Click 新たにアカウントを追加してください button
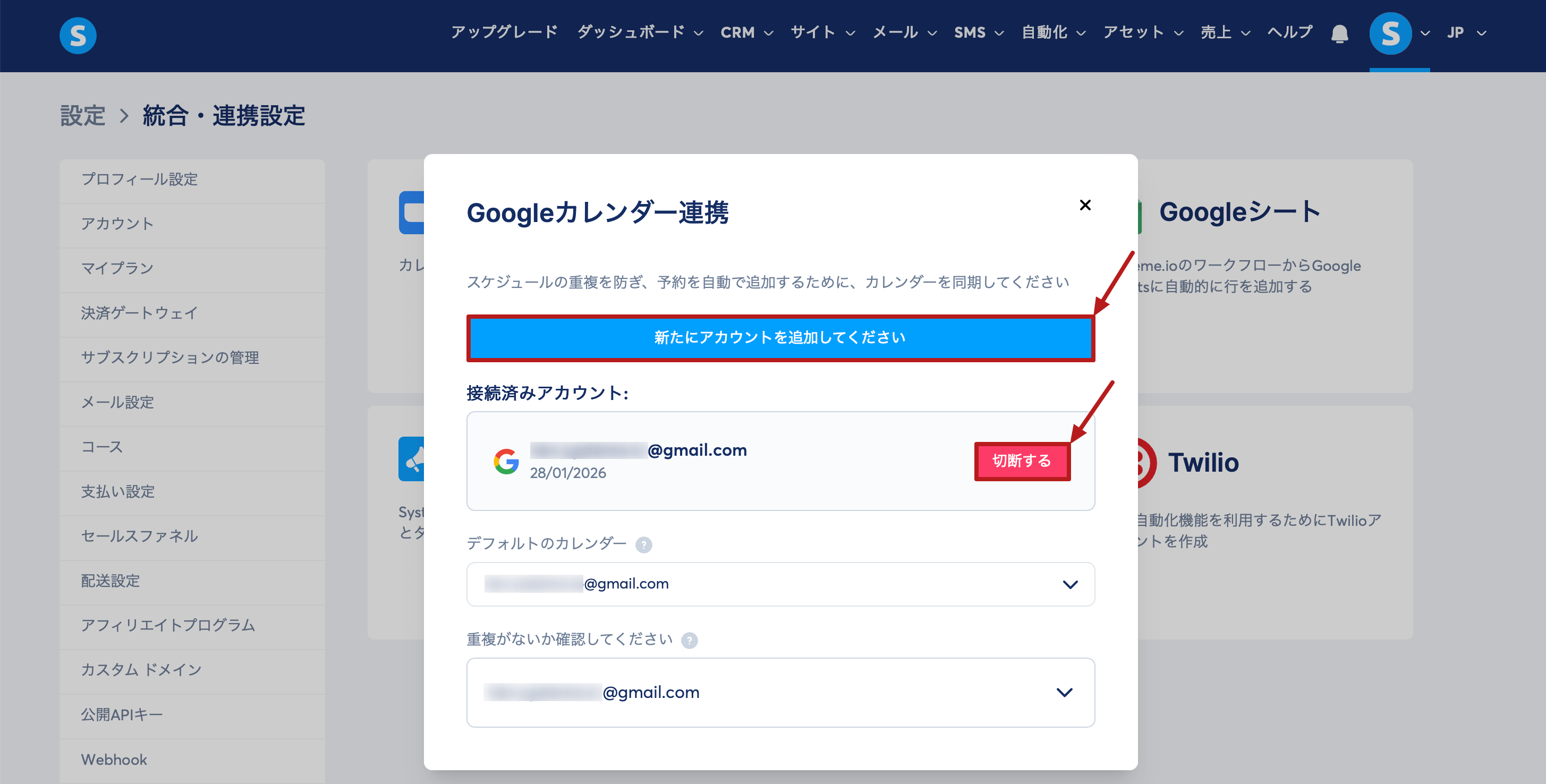This screenshot has width=1546, height=784. coord(780,338)
